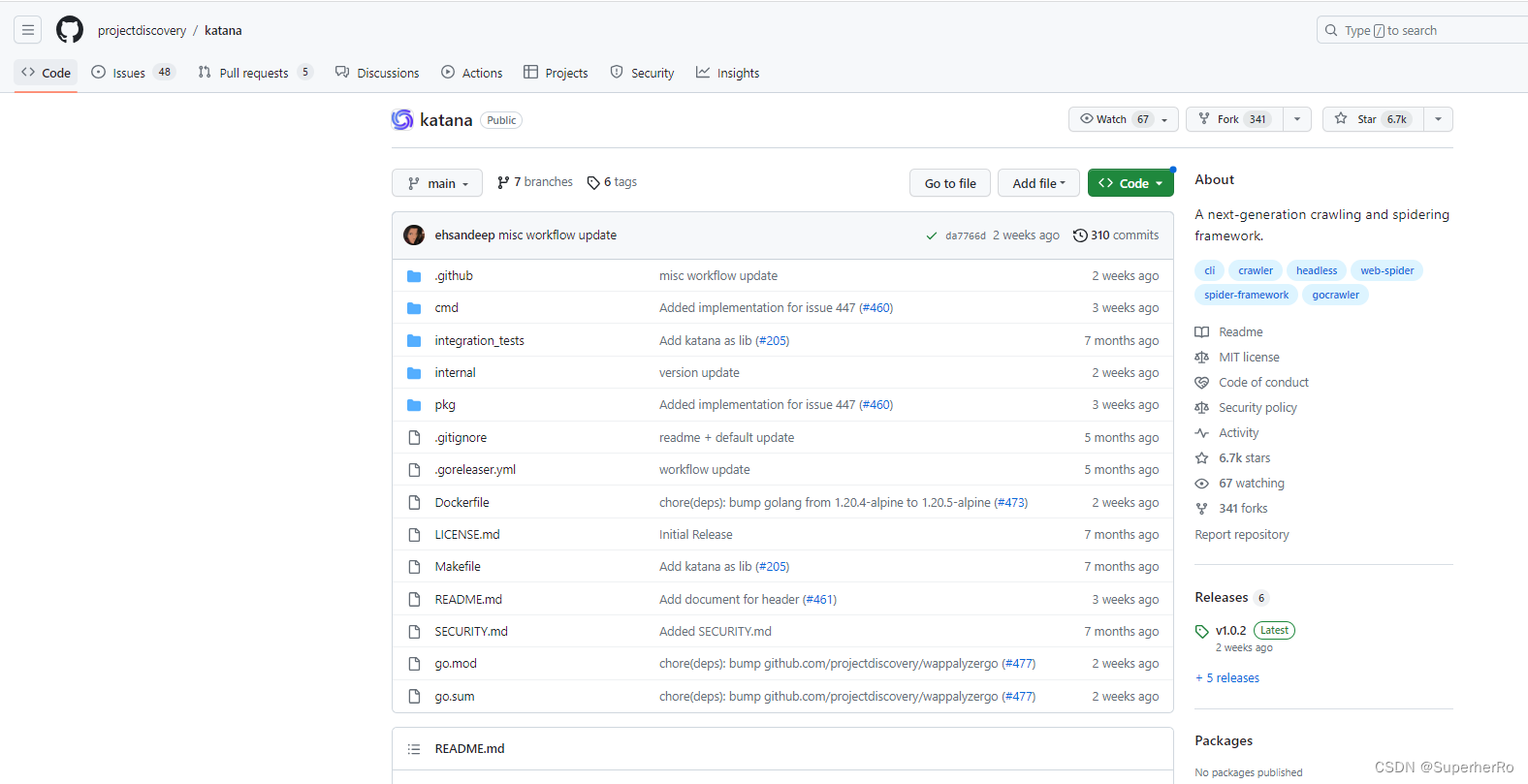Click the pkg folder icon
1528x784 pixels.
414,405
